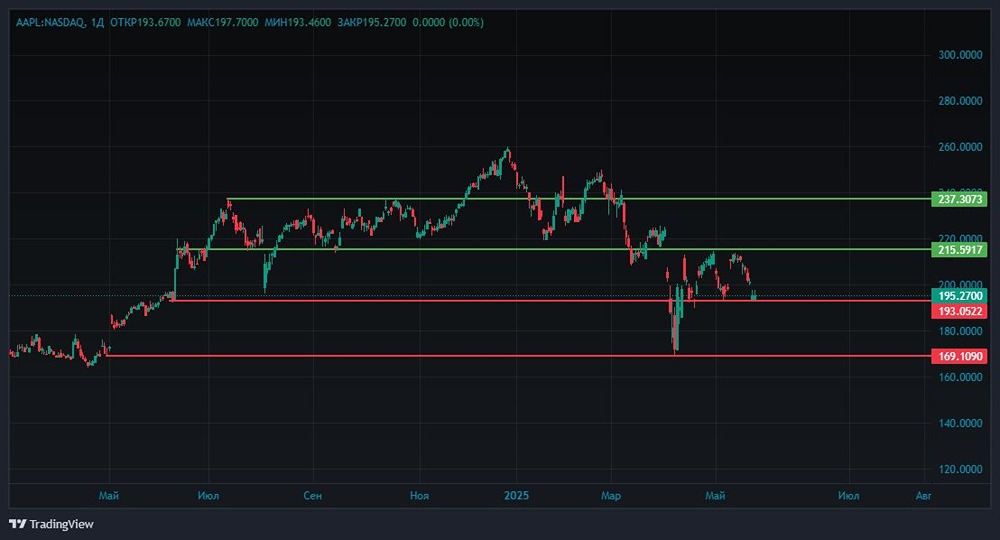
Task: Click the TradingView logo
Action: (x=51, y=524)
